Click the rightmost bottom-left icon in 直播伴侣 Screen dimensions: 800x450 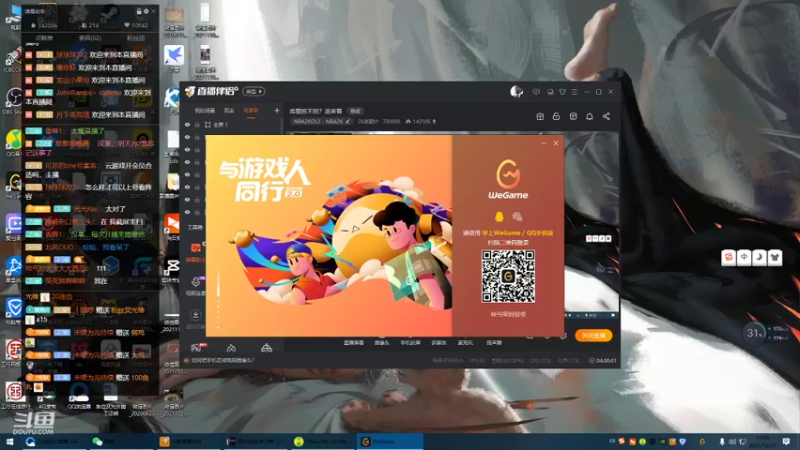266,348
